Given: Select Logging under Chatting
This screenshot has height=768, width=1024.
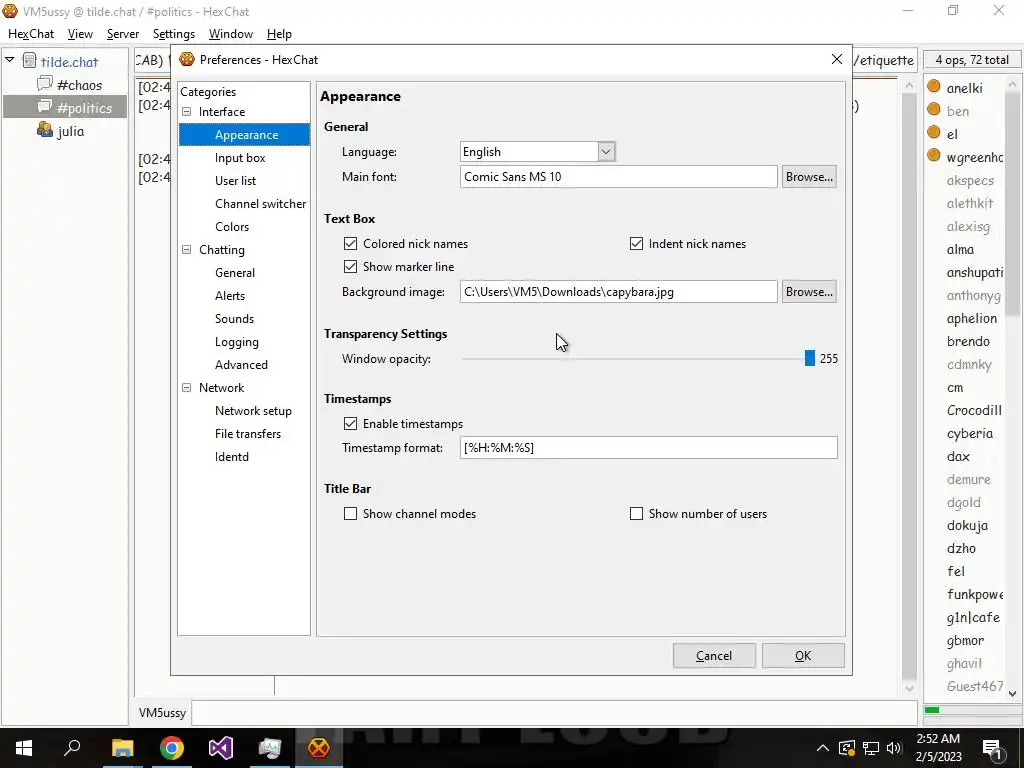Looking at the screenshot, I should 236,342.
